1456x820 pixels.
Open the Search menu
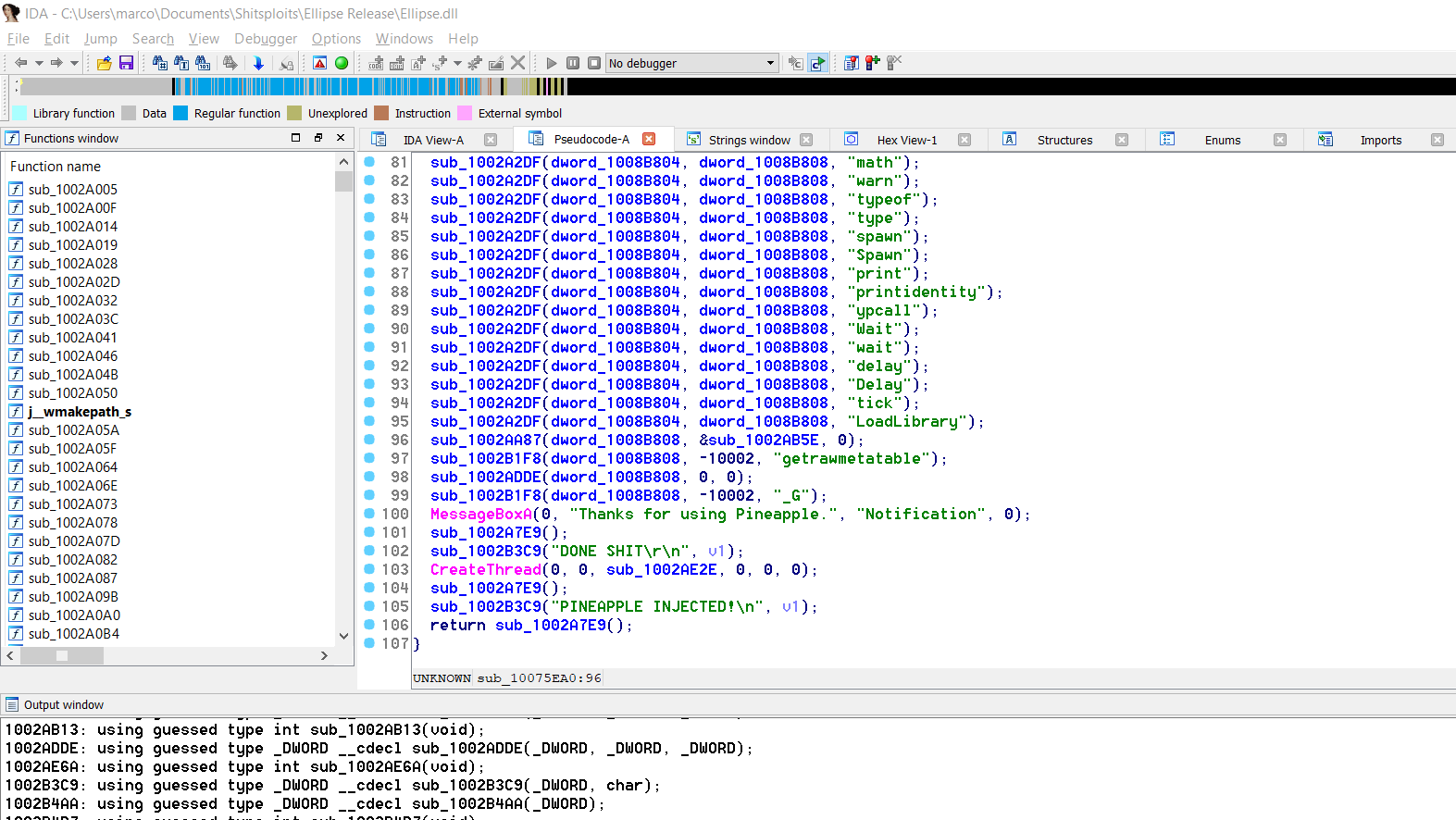(153, 39)
